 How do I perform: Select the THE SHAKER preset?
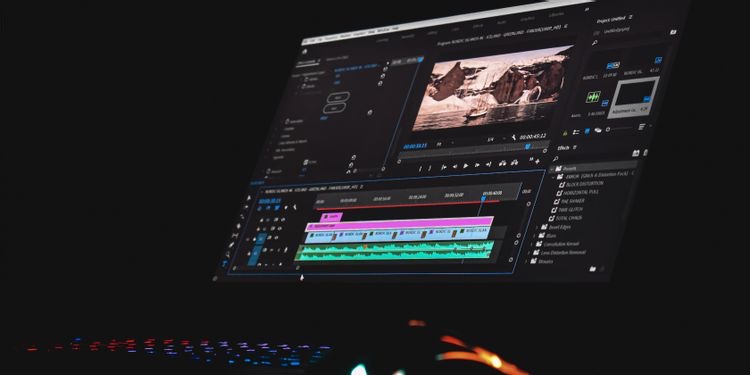569,201
